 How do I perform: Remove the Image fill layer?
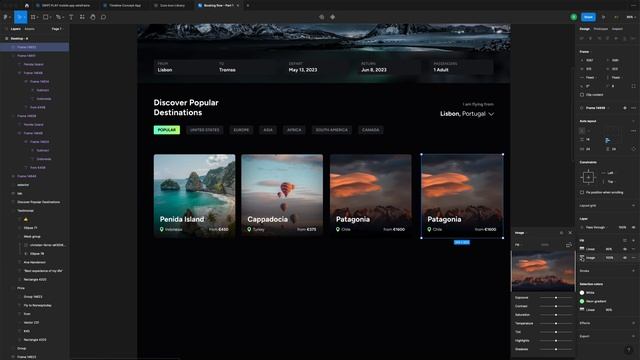point(633,258)
